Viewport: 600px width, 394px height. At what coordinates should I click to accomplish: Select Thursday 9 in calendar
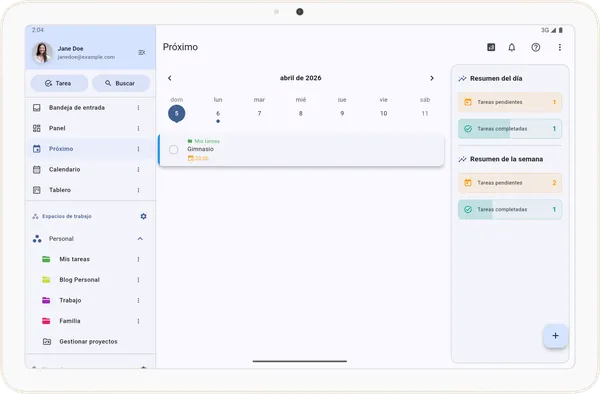click(x=342, y=114)
